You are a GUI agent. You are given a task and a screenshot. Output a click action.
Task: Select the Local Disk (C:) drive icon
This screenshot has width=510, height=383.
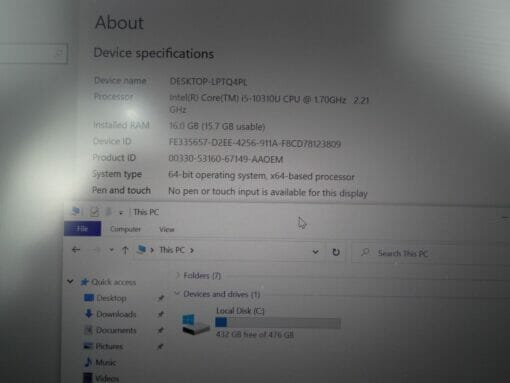click(x=196, y=324)
